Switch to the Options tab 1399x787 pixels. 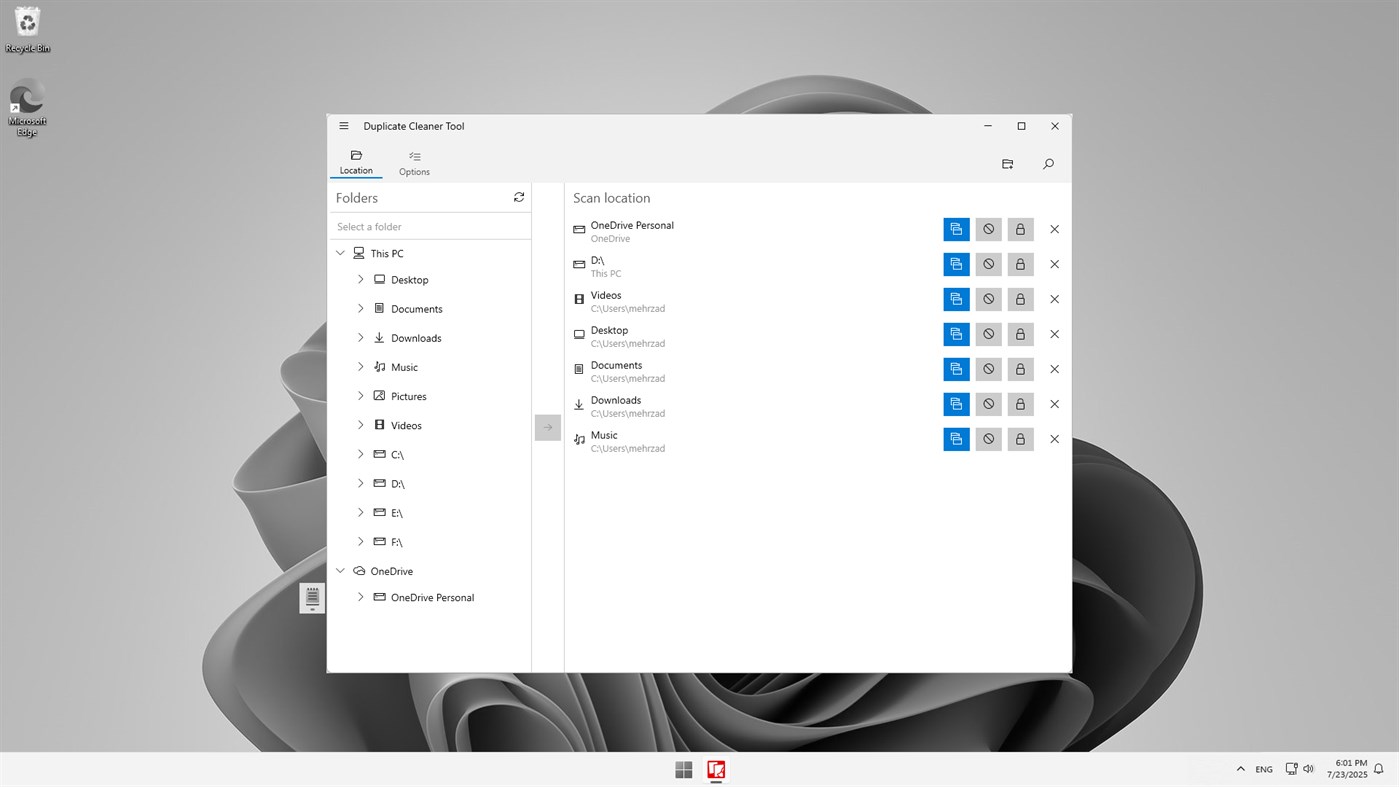413,161
